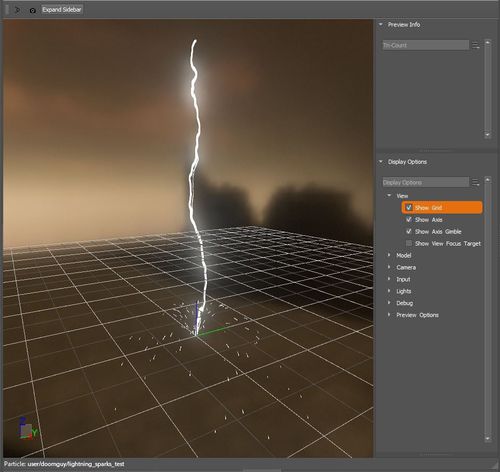Expand the Debug group
Viewport: 500px width, 472px height.
tap(389, 303)
